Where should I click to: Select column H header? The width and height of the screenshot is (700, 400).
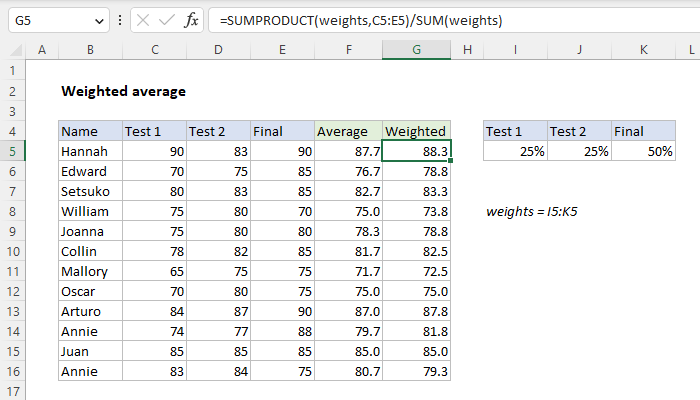pos(467,50)
